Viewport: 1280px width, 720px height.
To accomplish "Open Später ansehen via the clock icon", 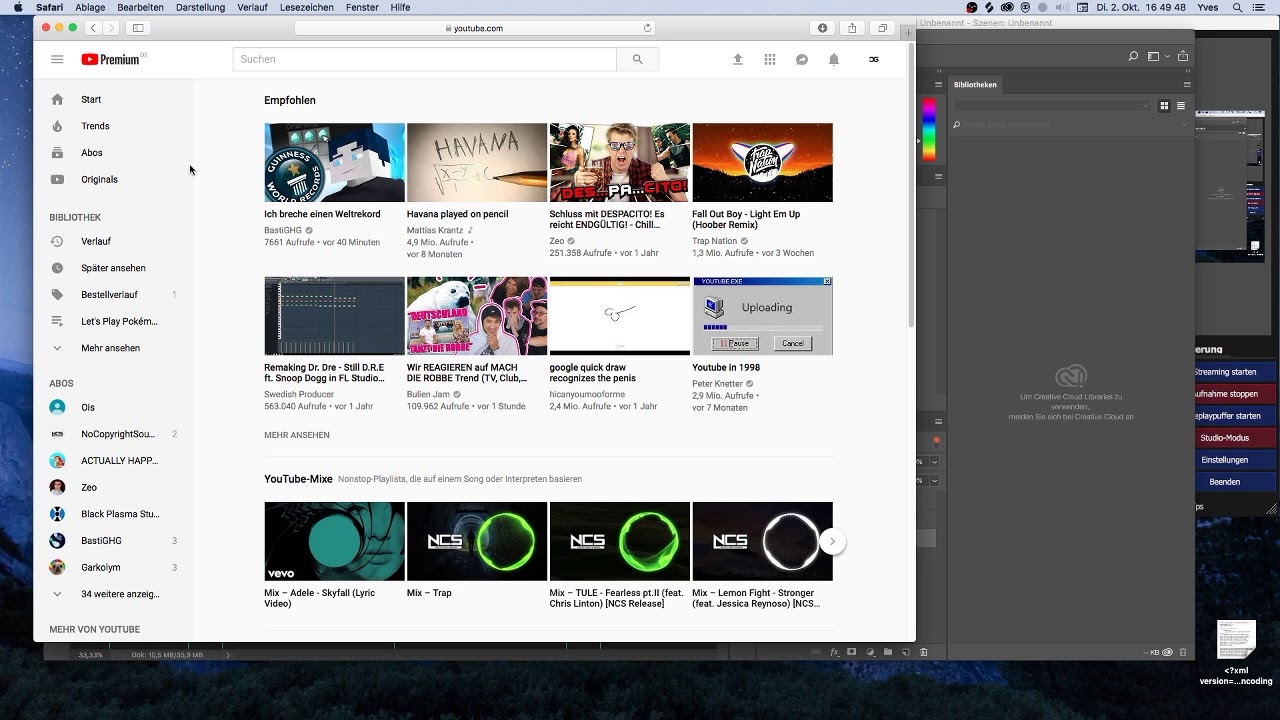I will pyautogui.click(x=57, y=268).
